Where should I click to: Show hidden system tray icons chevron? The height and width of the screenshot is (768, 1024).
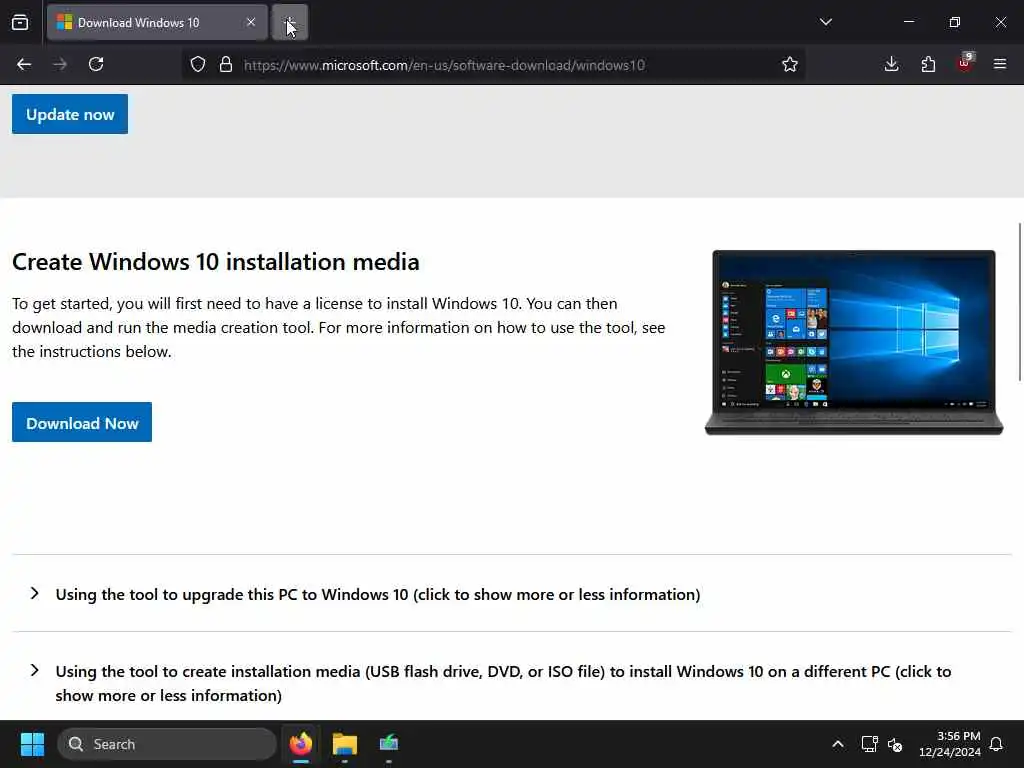(x=838, y=744)
